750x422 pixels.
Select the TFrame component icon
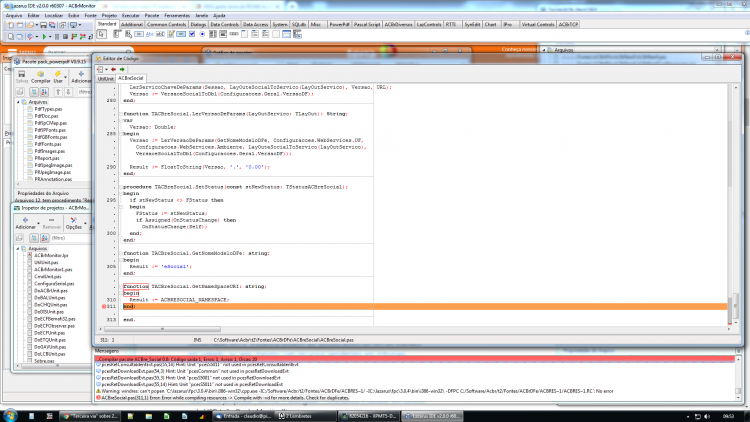(x=287, y=34)
